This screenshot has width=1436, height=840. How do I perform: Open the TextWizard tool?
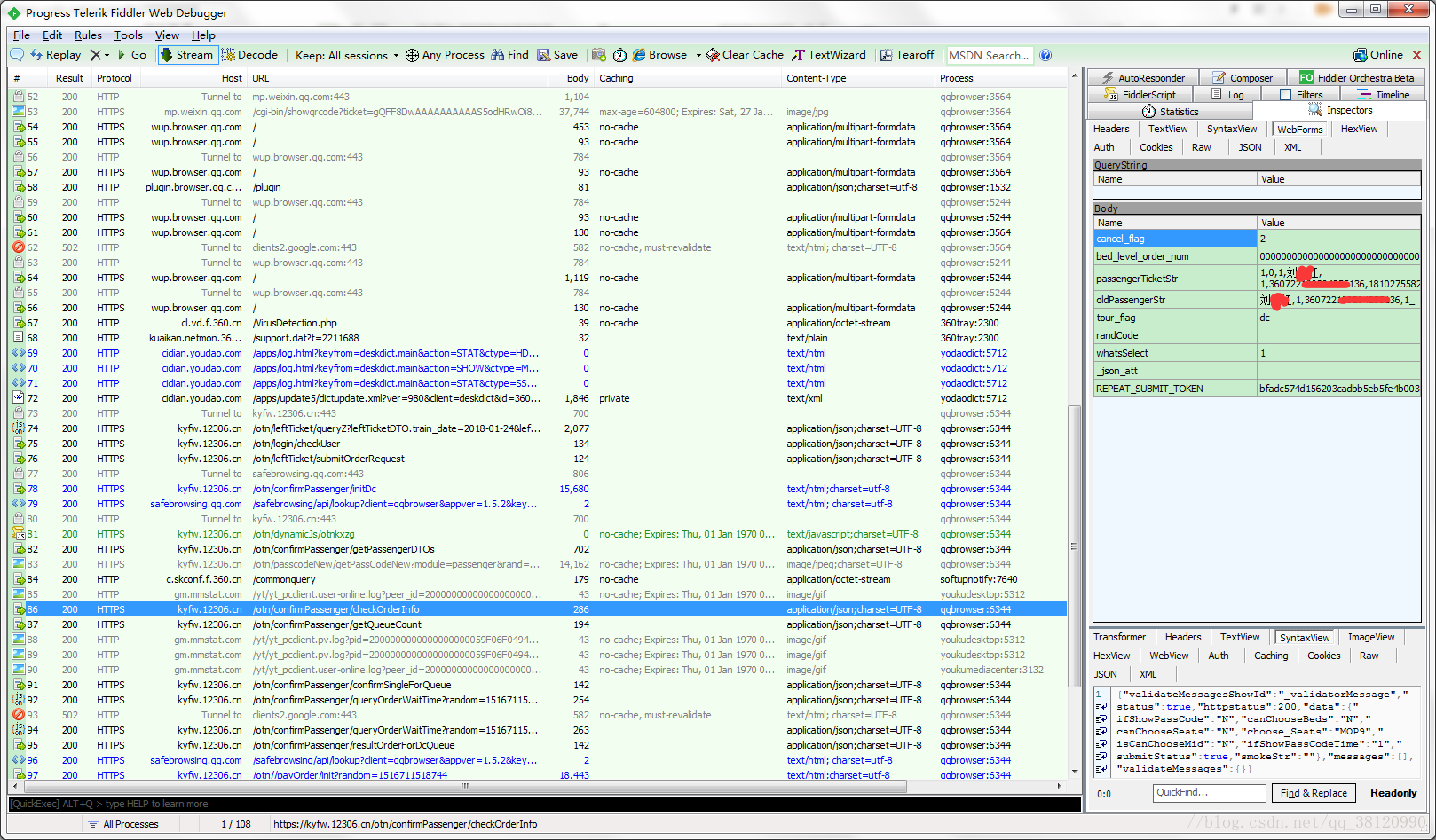pyautogui.click(x=829, y=55)
